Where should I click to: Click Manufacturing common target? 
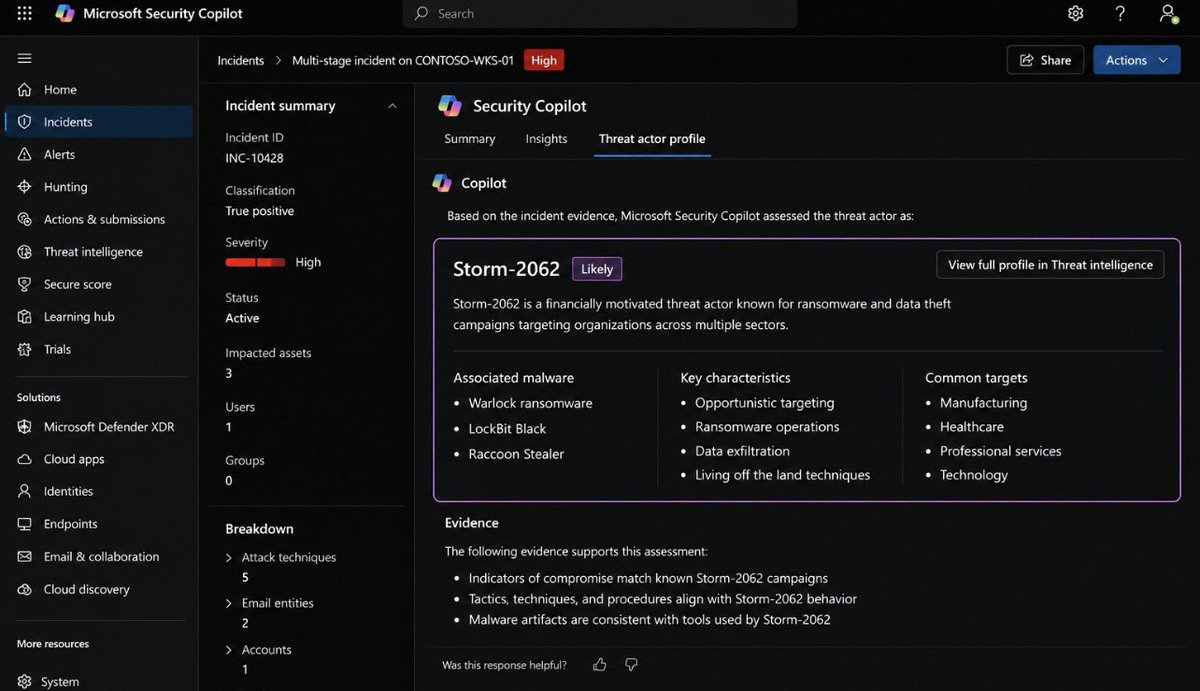pyautogui.click(x=983, y=403)
